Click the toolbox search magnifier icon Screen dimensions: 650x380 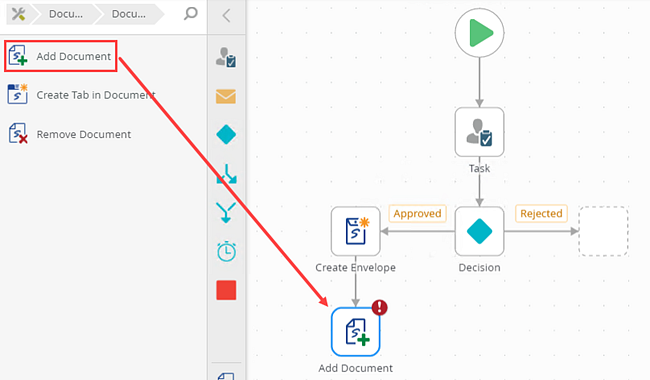tap(190, 14)
